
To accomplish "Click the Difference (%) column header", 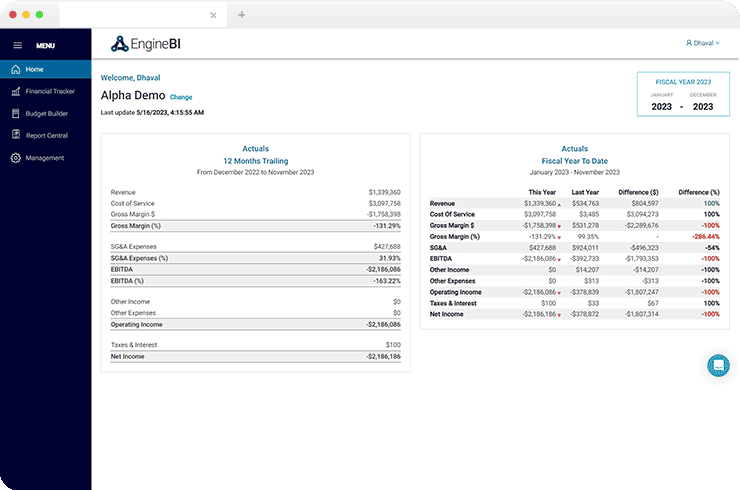I will coord(699,192).
